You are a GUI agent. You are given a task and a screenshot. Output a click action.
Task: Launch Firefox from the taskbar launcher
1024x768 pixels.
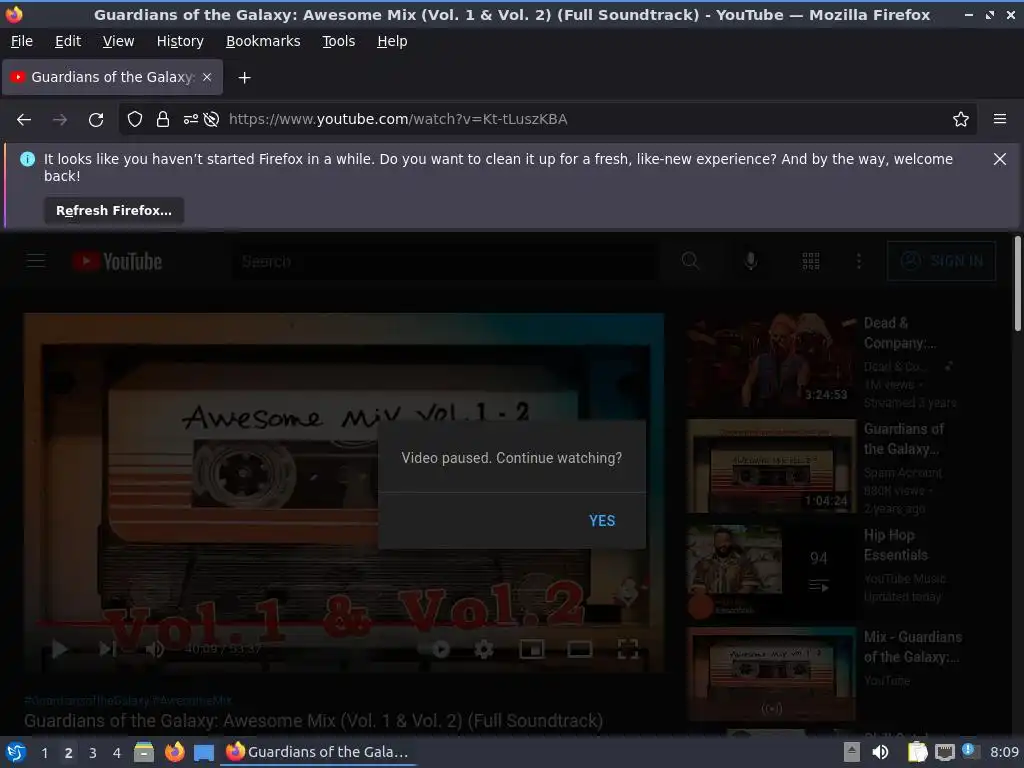click(174, 752)
